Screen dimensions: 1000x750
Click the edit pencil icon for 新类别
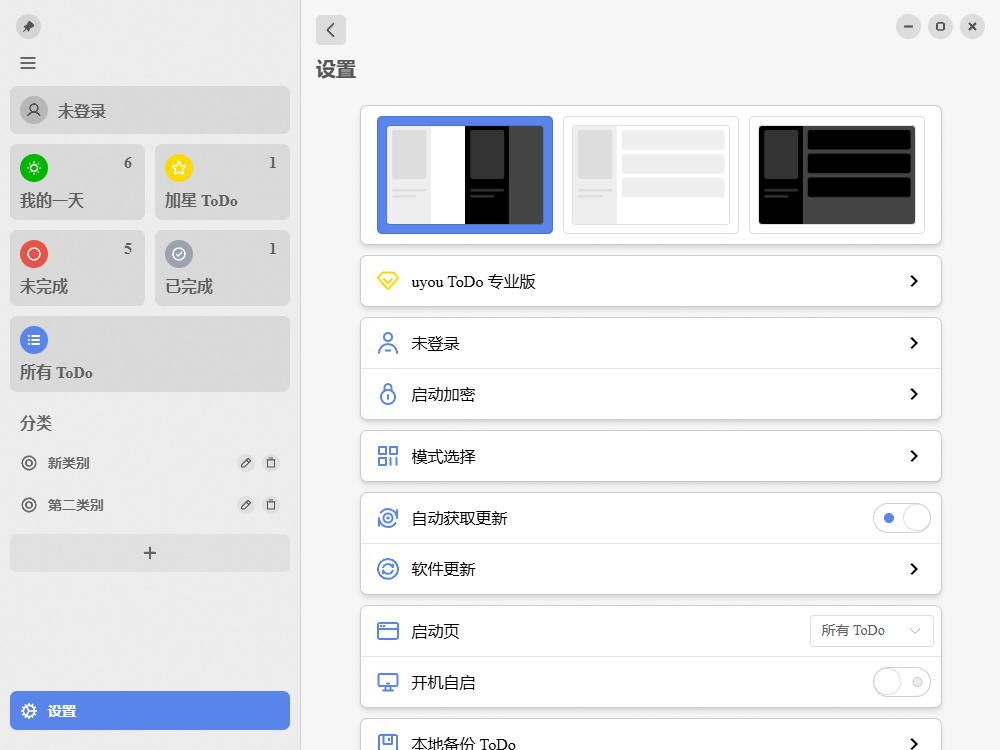245,463
